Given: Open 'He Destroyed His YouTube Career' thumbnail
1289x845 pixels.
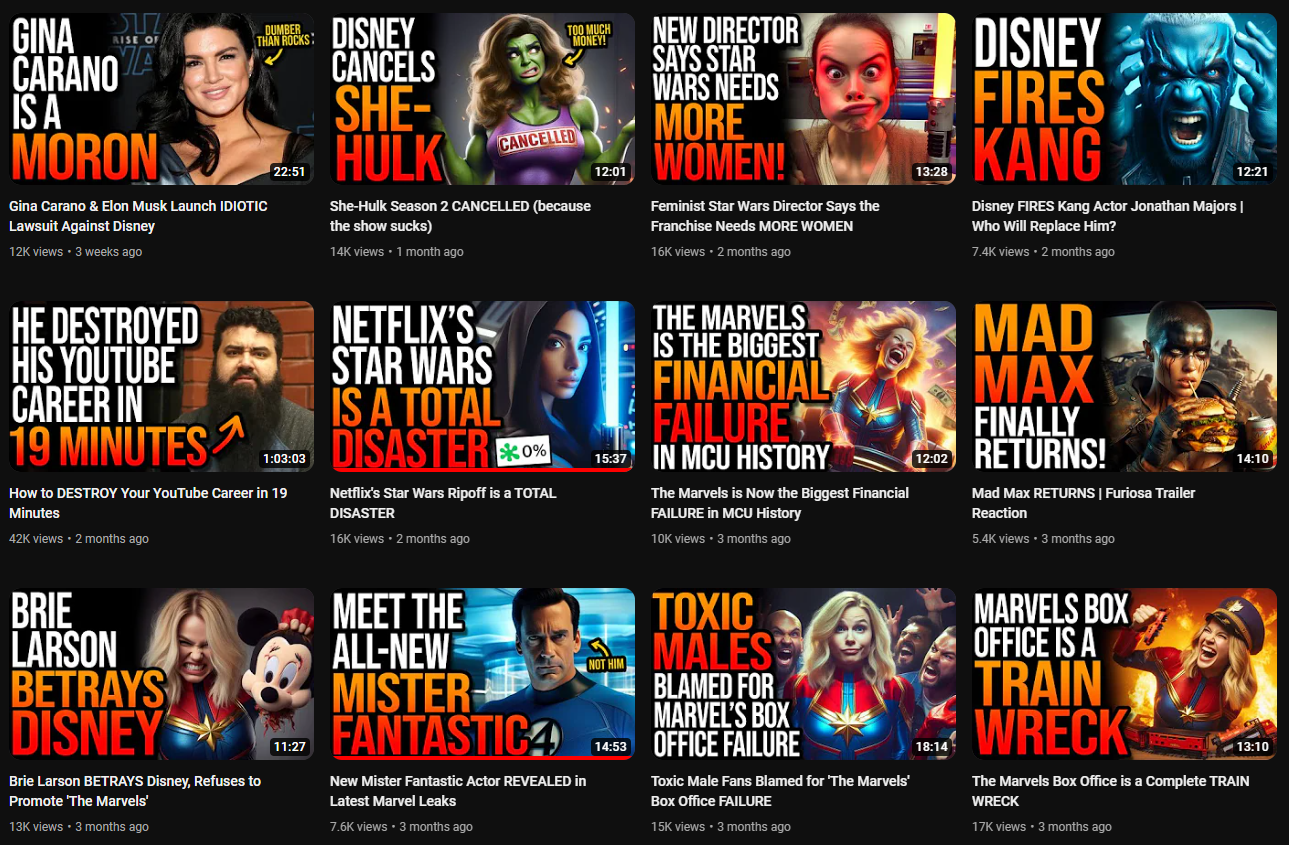Looking at the screenshot, I should pos(161,386).
